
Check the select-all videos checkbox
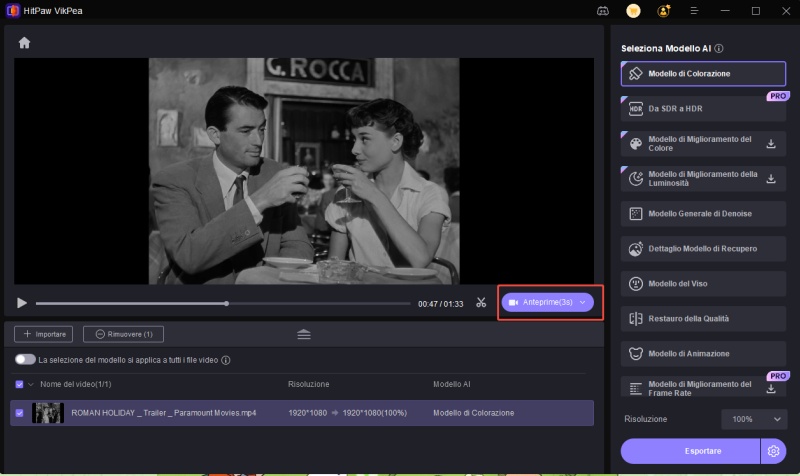coord(19,384)
